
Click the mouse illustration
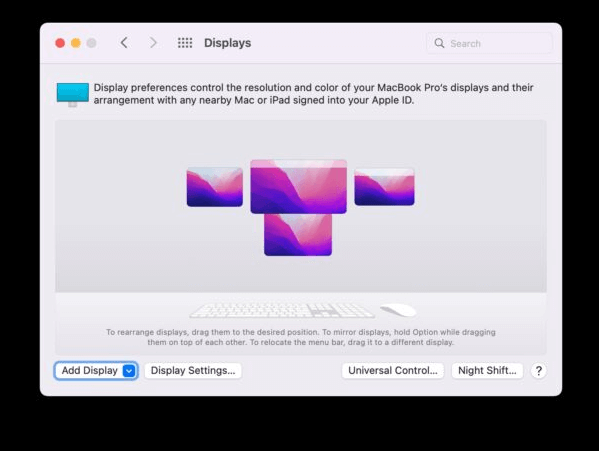click(398, 310)
